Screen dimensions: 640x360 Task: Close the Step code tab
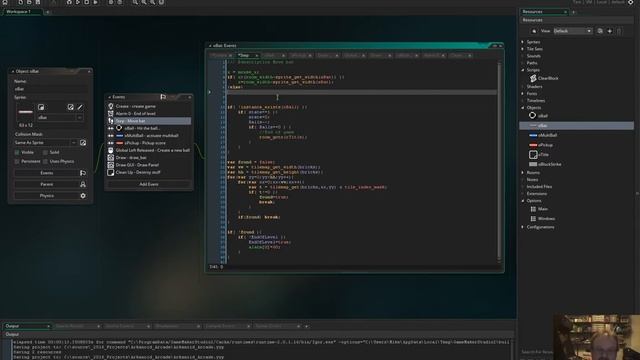pos(256,56)
